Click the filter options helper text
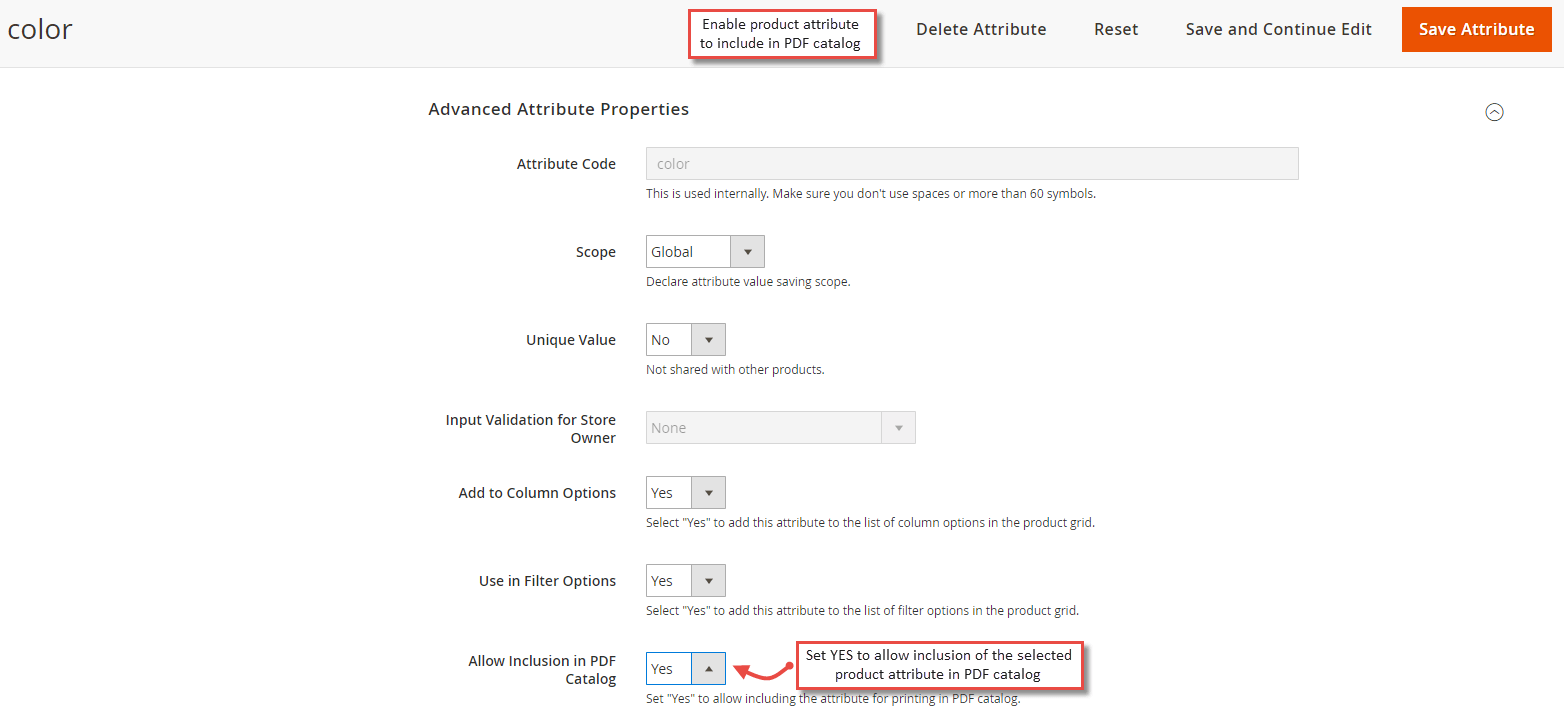1564x713 pixels. 862,611
